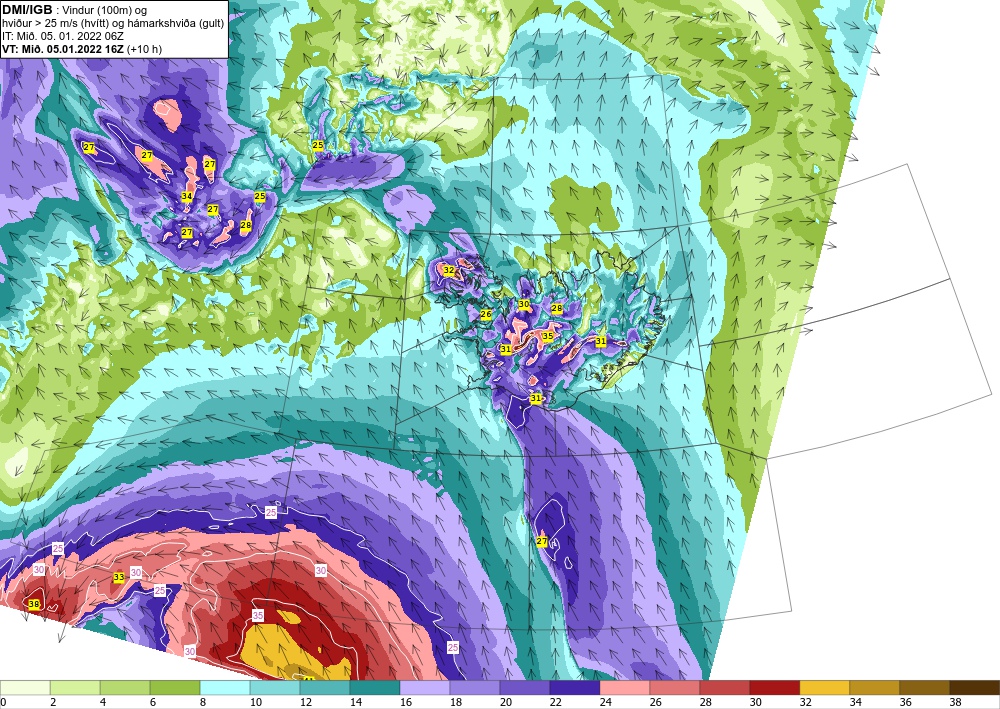
Task: Click the dark brown 38+ legend swatch
Action: (974, 688)
